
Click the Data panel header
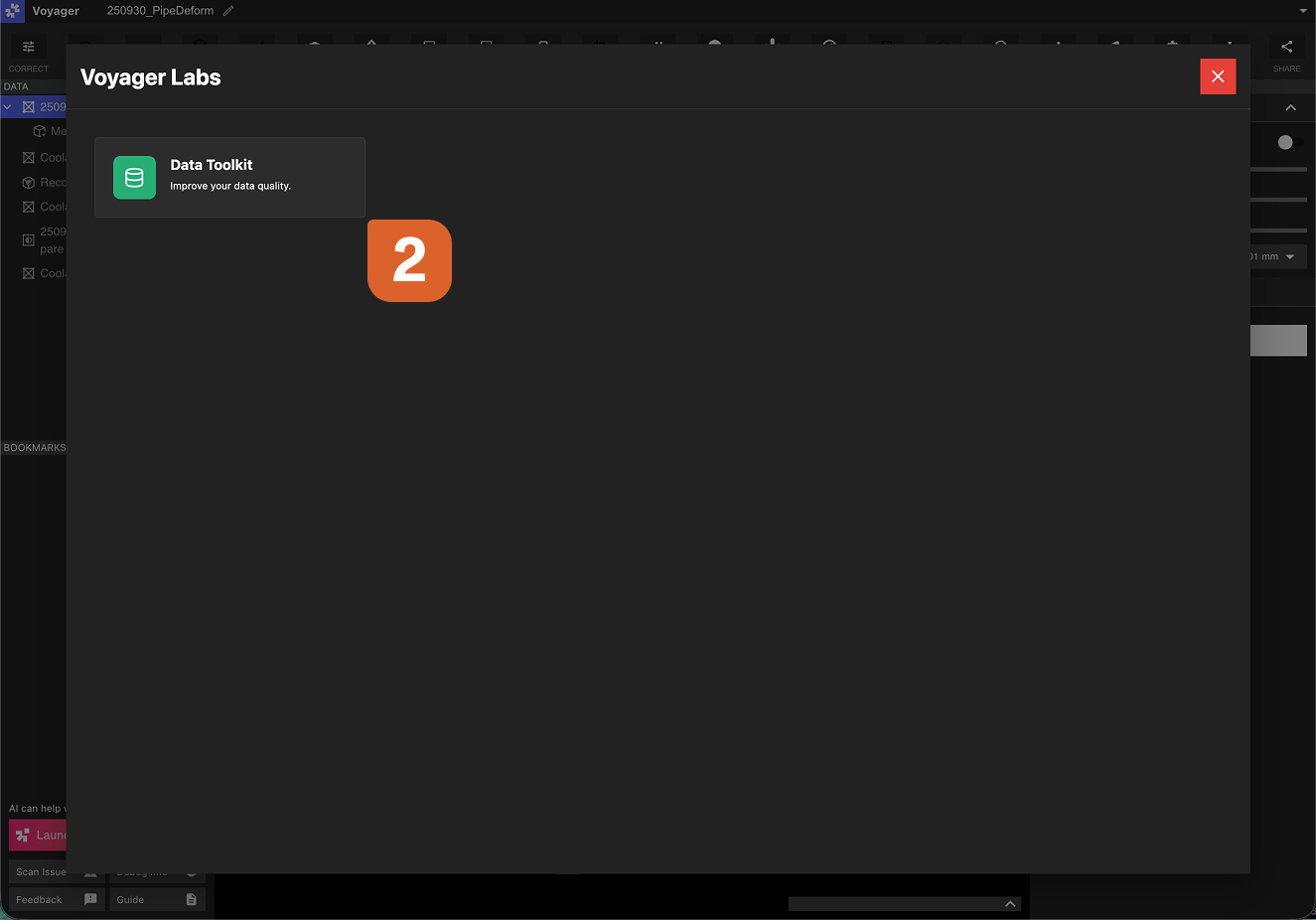[x=34, y=86]
